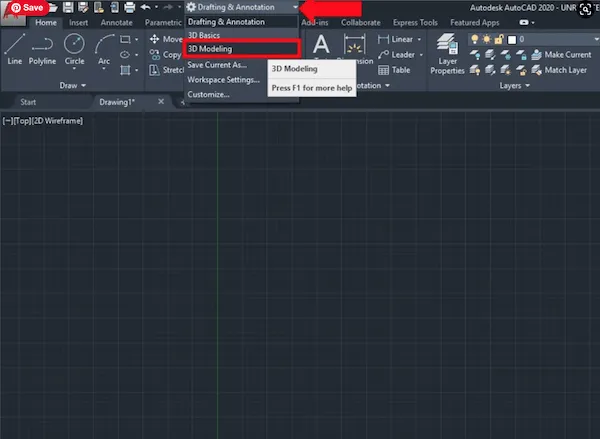Click the Undo arrow icon

pos(146,7)
